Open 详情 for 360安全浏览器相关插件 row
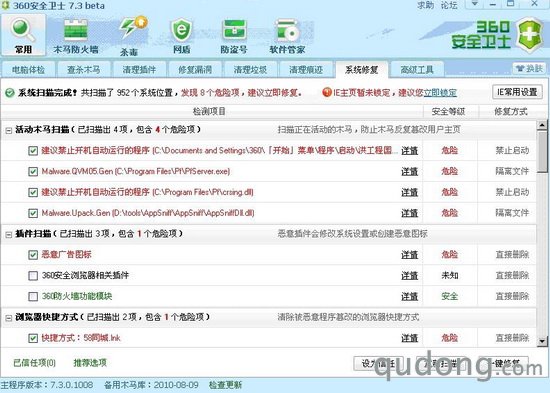 pyautogui.click(x=410, y=275)
